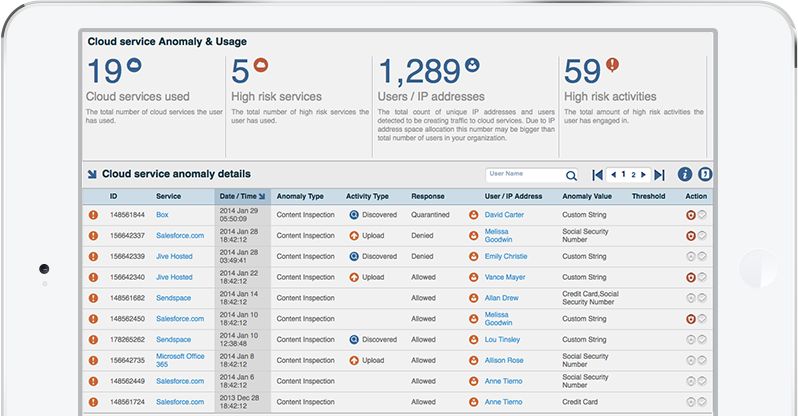Click the red alert icon beside 59
The image size is (798, 416).
tap(612, 65)
